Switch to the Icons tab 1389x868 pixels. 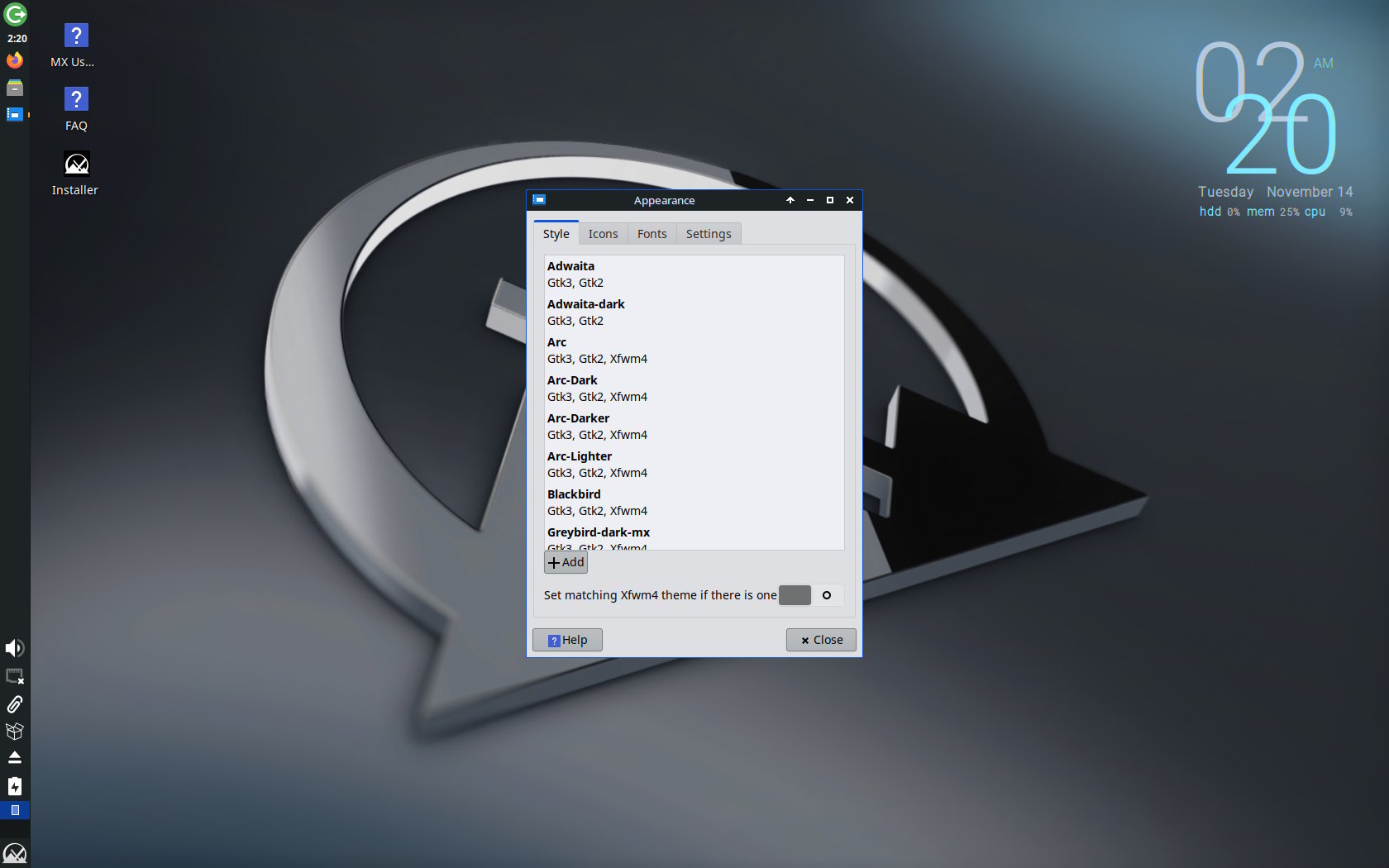click(x=603, y=234)
